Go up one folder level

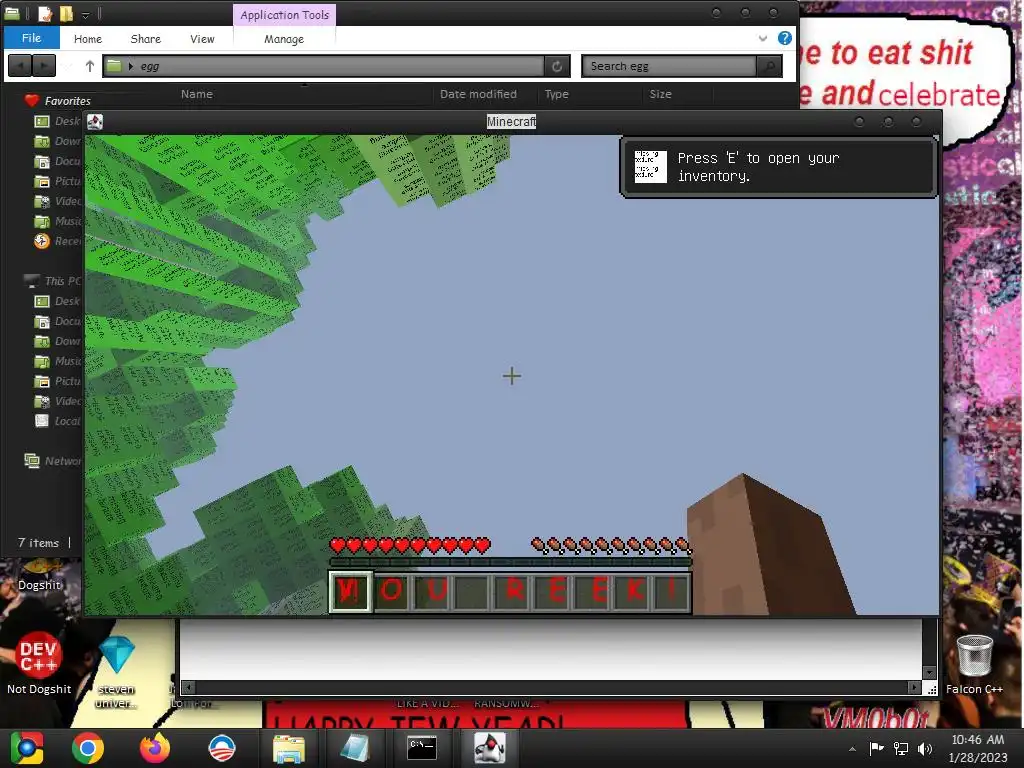coord(89,65)
